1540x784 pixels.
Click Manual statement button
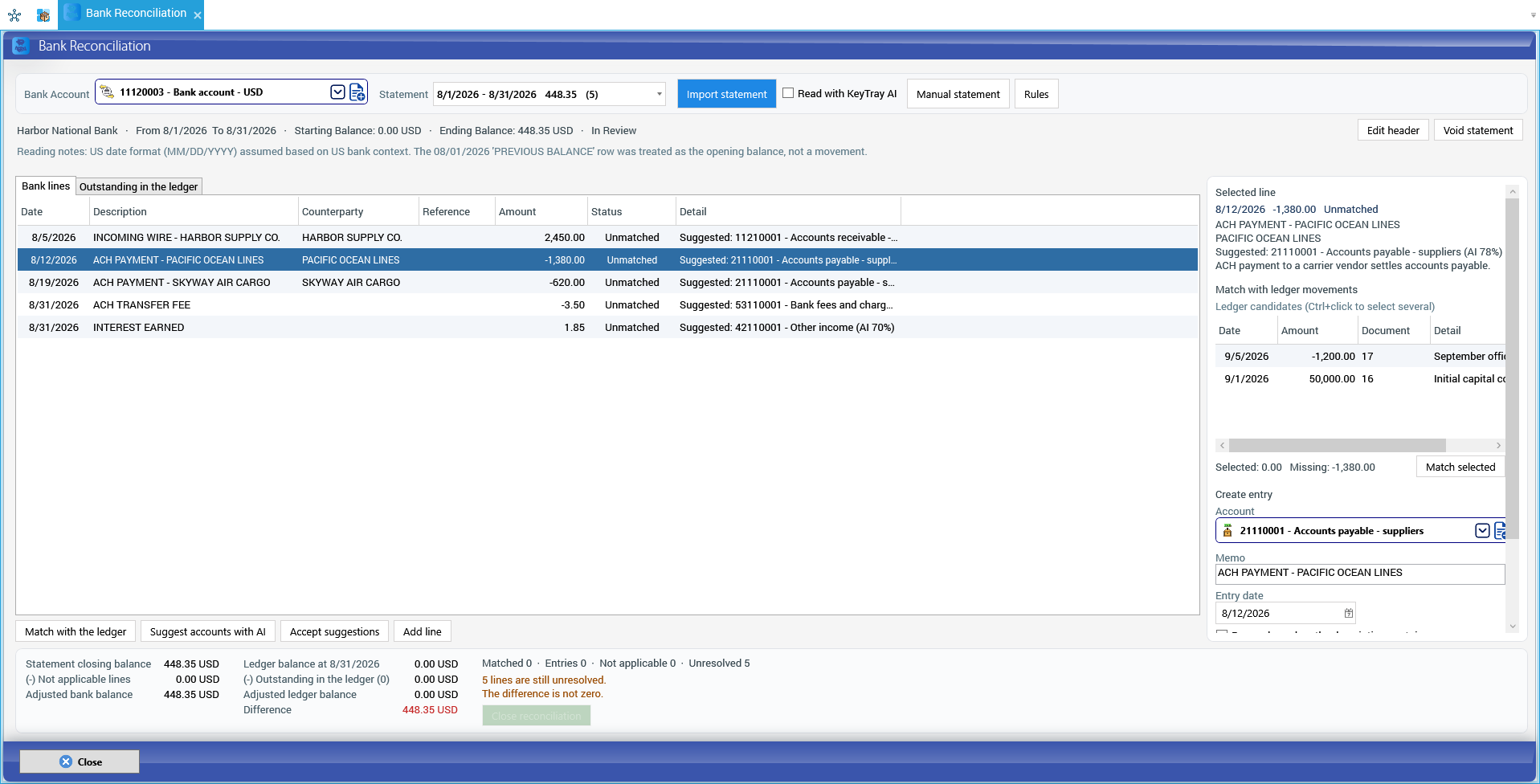click(x=958, y=94)
